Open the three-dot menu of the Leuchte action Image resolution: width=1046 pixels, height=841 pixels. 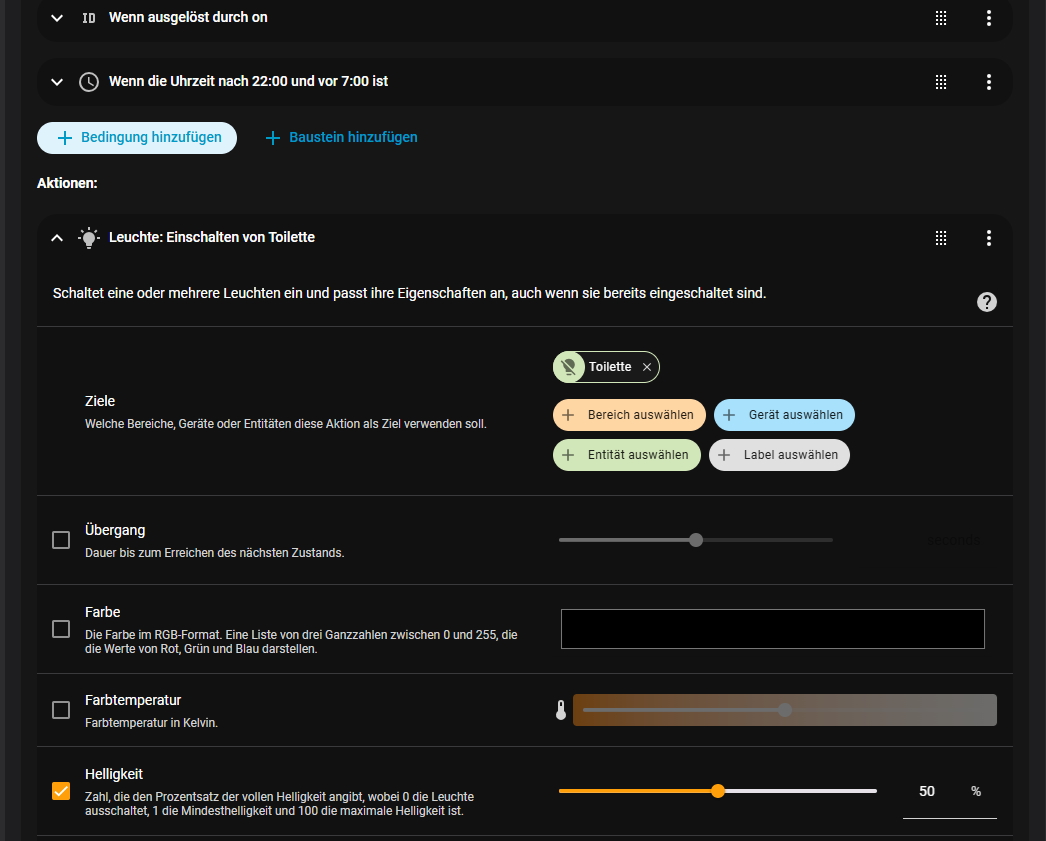click(x=988, y=238)
